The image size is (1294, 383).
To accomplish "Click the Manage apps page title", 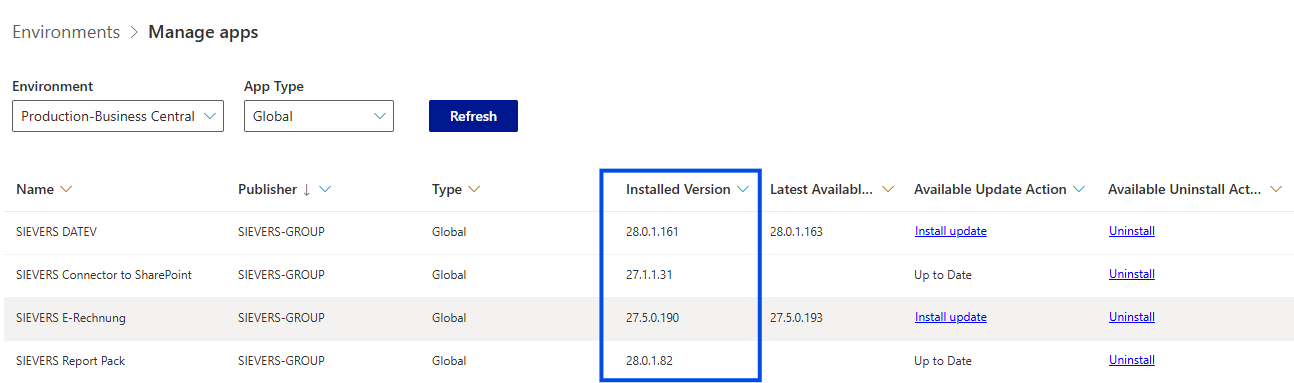I will coord(203,32).
